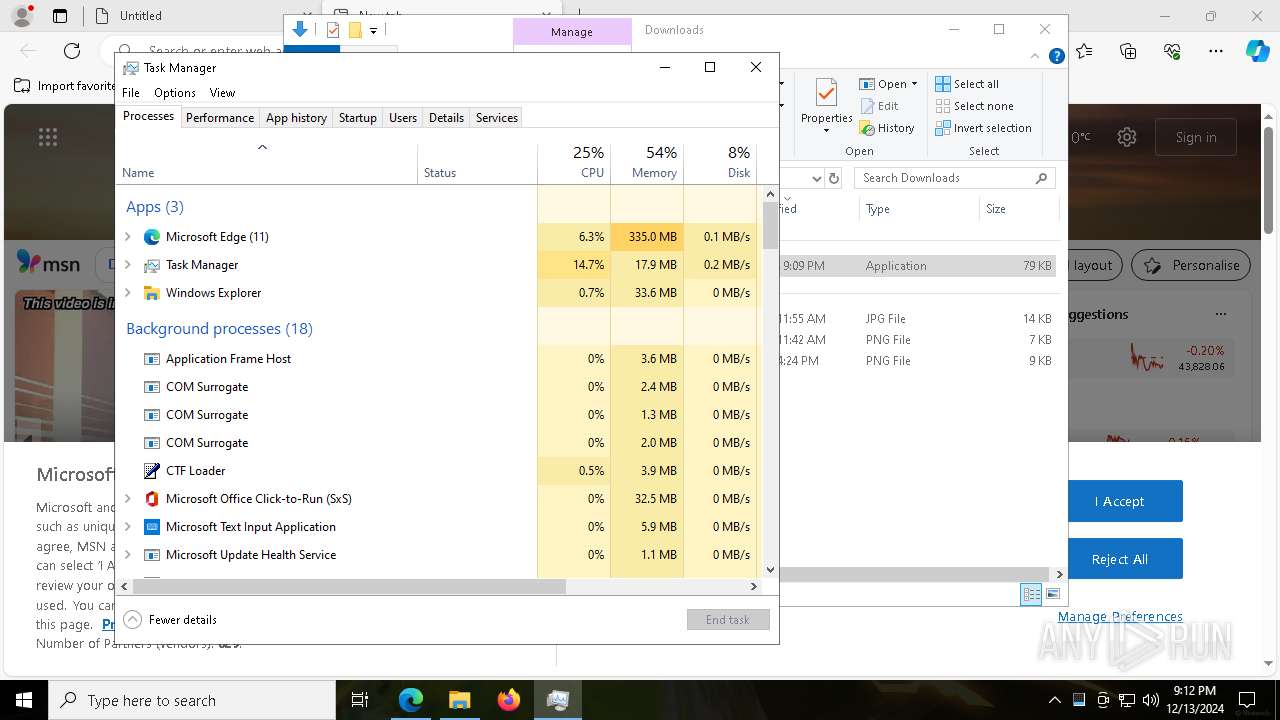1280x720 pixels.
Task: Expand the Microsoft Edge (11) process group
Action: click(127, 237)
